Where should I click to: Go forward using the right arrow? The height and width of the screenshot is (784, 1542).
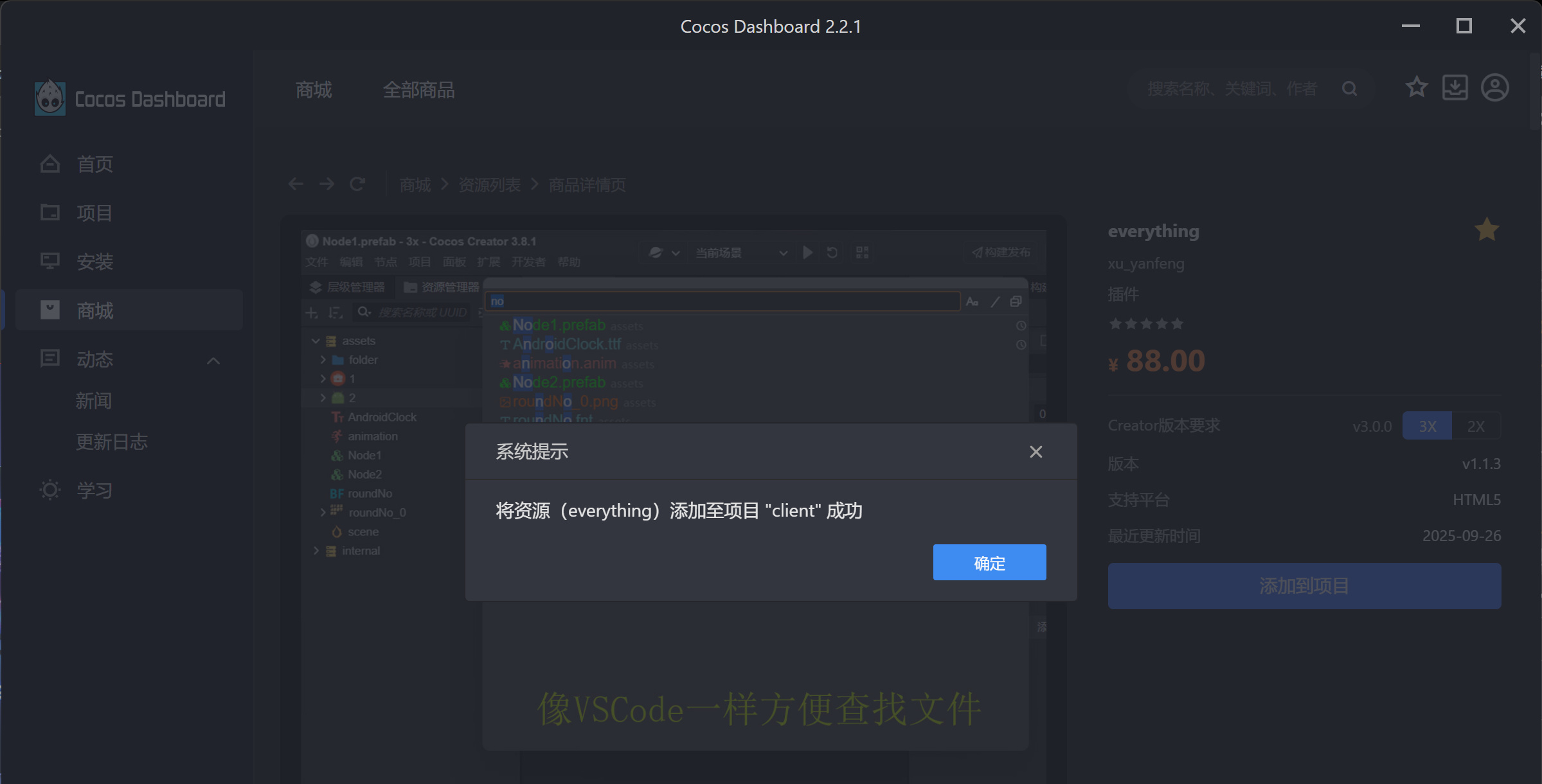tap(327, 184)
